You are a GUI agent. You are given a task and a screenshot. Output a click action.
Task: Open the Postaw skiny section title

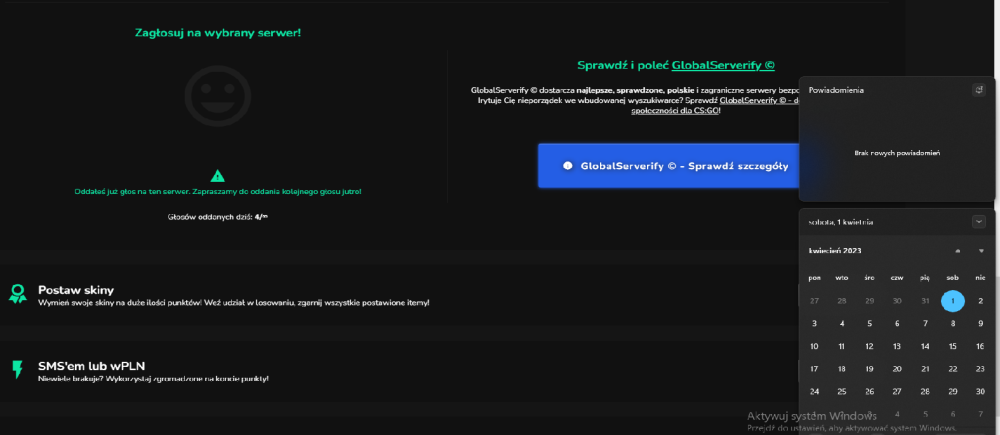(x=76, y=290)
